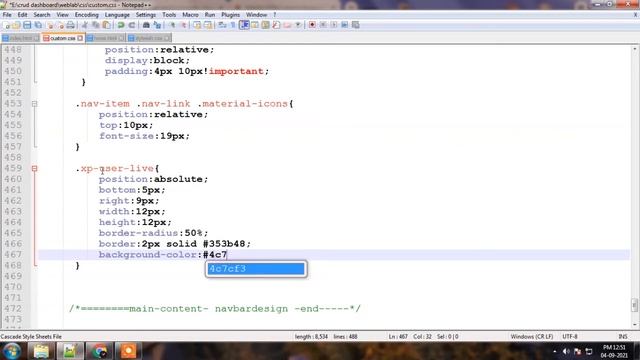Open the Encoding menu
Viewport: 640px width, 360px height.
(x=87, y=15)
